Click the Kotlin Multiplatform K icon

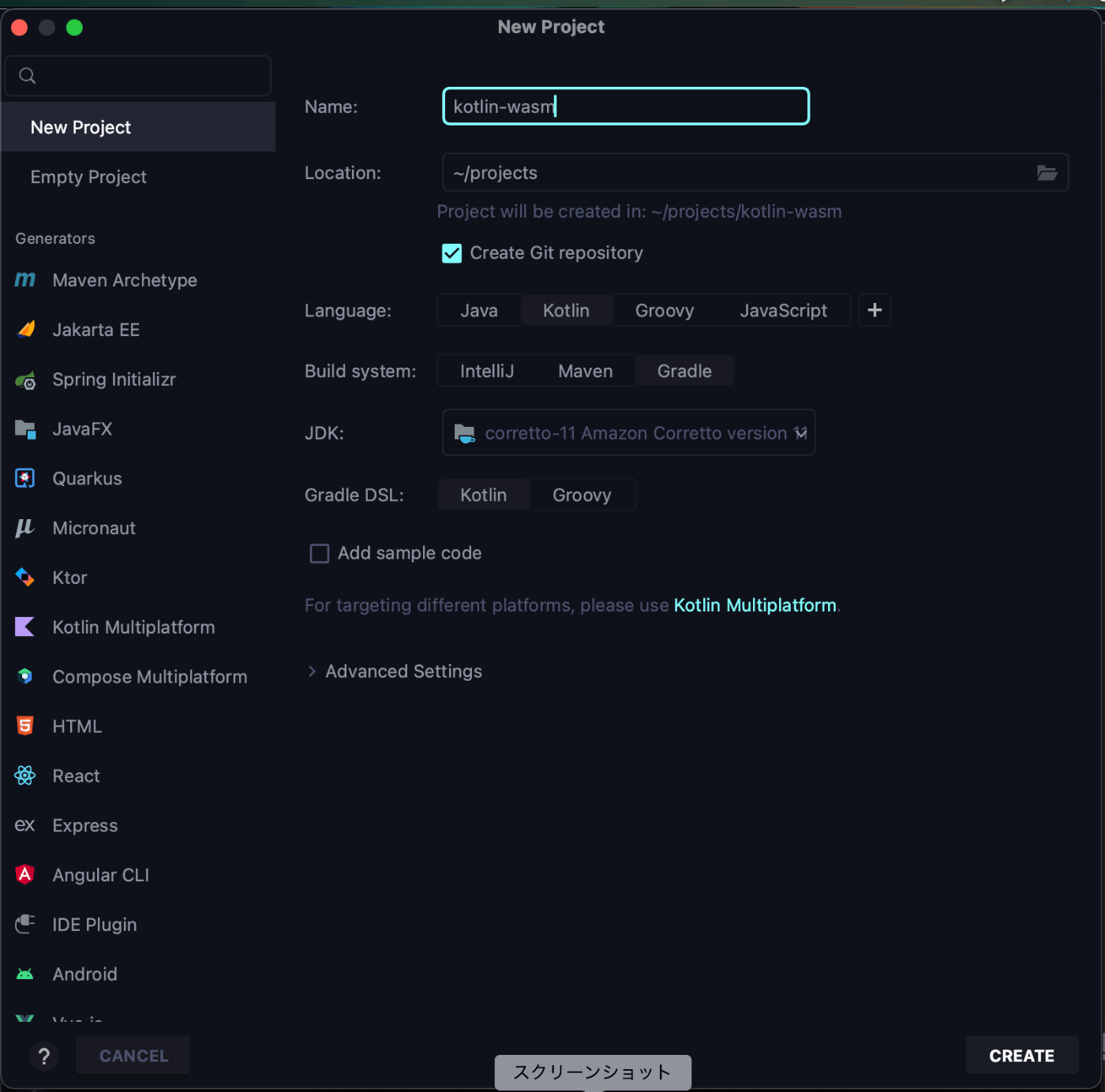click(25, 627)
